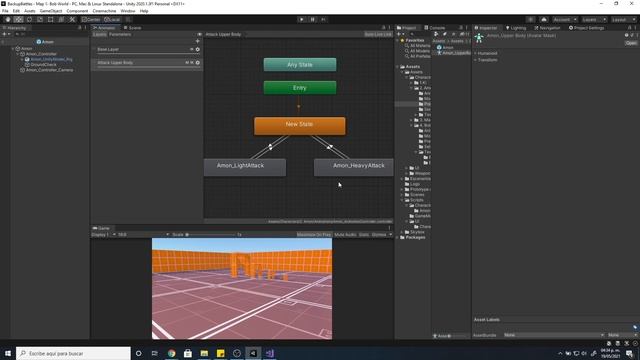Screen dimensions: 640x360
Task: Adjust the Project icon size slider
Action: coord(458,336)
